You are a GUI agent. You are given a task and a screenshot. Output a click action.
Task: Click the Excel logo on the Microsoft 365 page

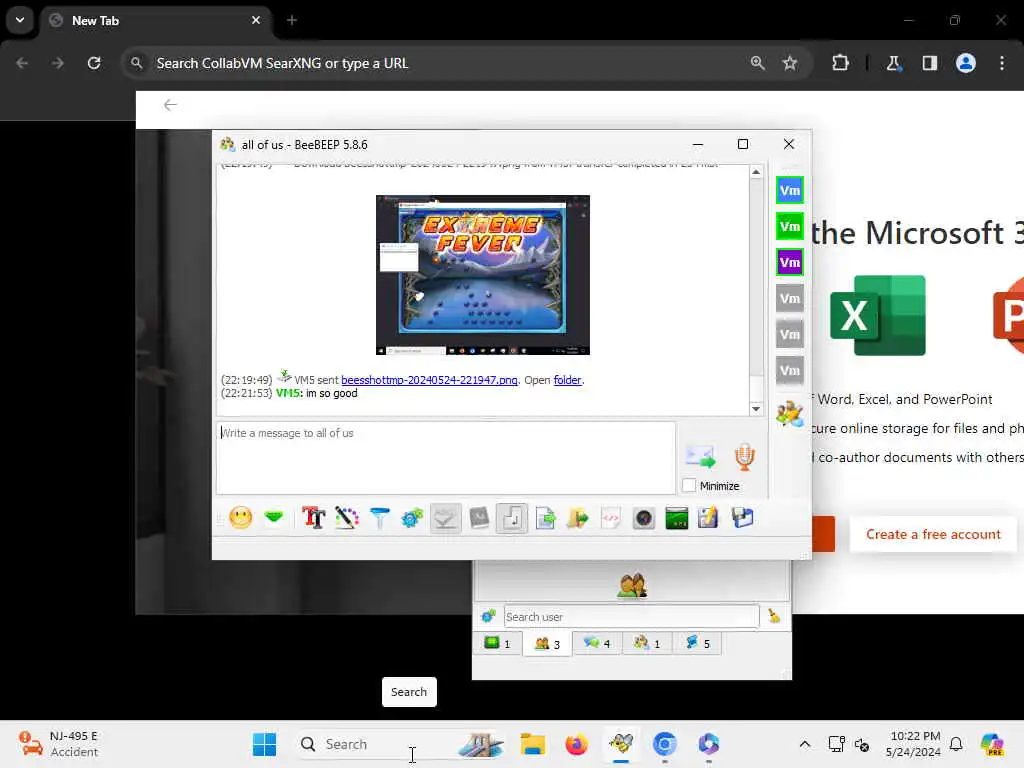coord(877,315)
